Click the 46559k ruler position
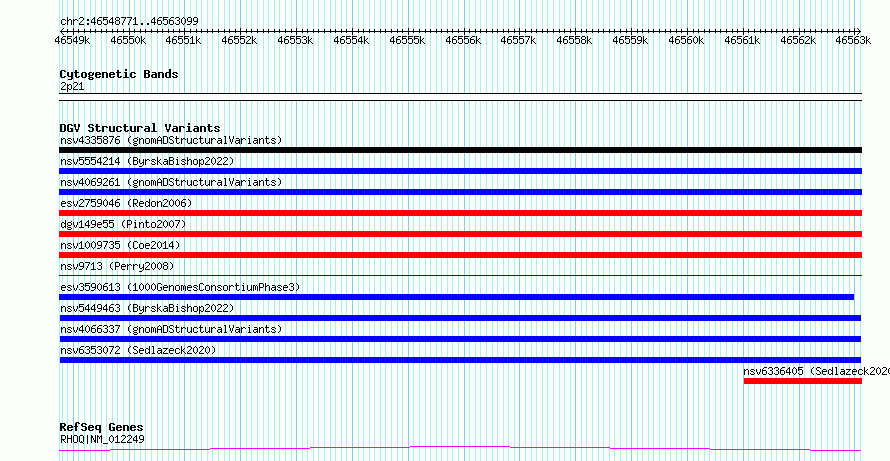This screenshot has height=461, width=890. [630, 40]
